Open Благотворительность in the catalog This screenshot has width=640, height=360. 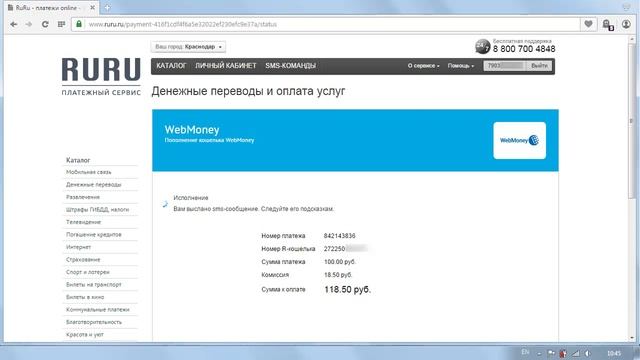94,322
